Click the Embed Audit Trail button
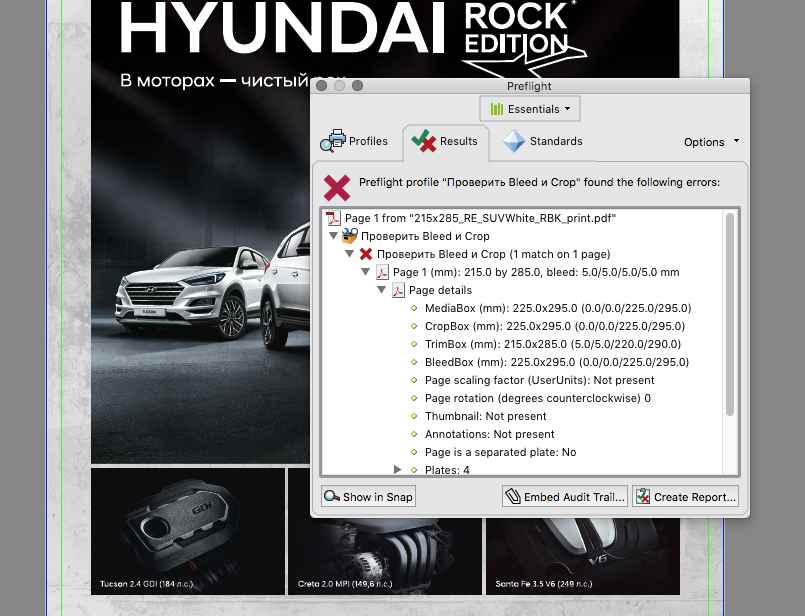 (565, 497)
